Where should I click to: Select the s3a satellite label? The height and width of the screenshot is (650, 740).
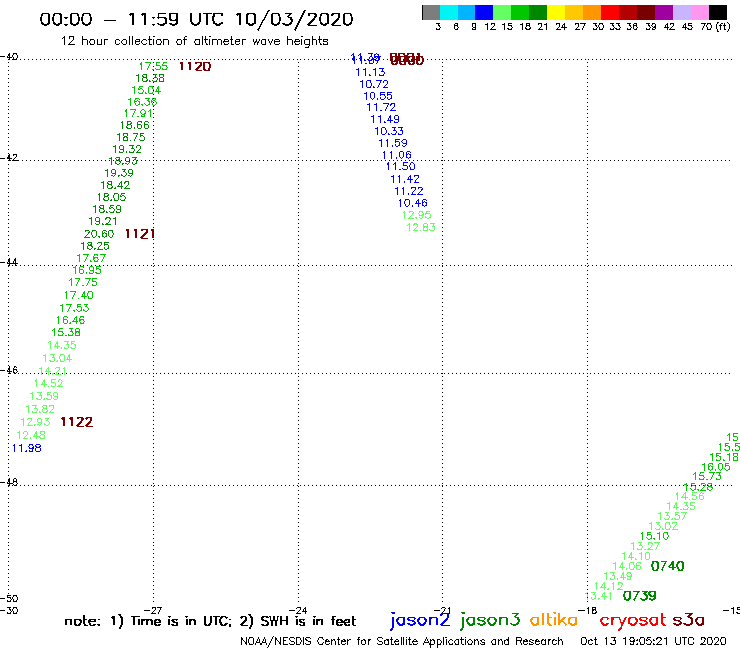688,620
